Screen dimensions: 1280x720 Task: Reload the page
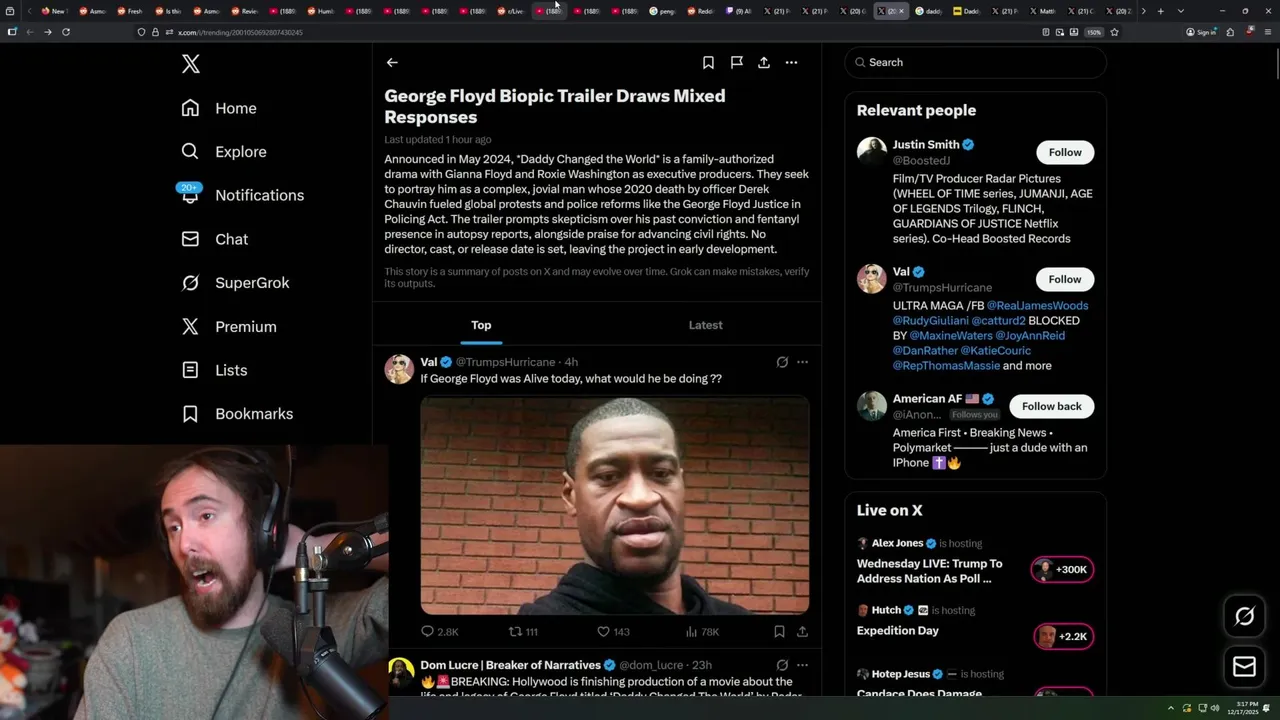[x=66, y=32]
